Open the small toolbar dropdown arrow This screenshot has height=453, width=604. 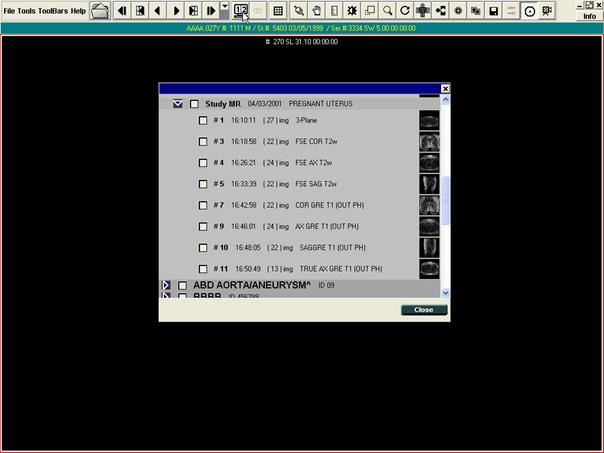click(225, 8)
